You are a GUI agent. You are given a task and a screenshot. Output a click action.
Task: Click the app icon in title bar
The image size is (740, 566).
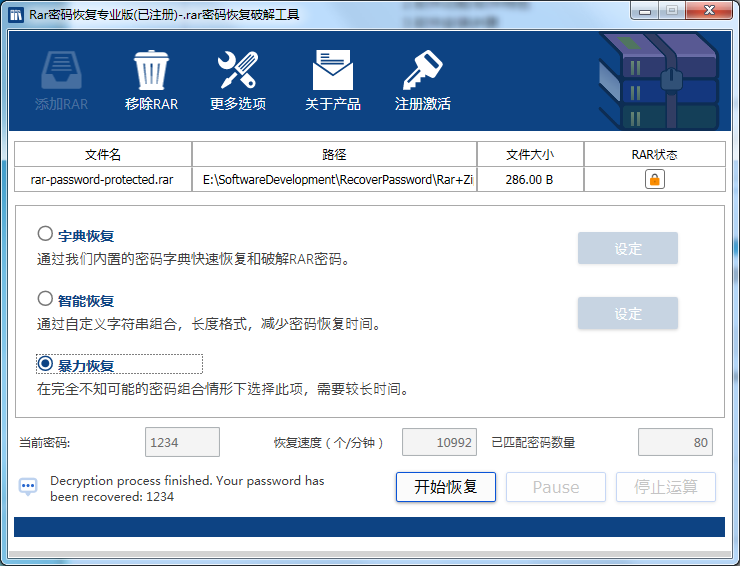tap(16, 15)
